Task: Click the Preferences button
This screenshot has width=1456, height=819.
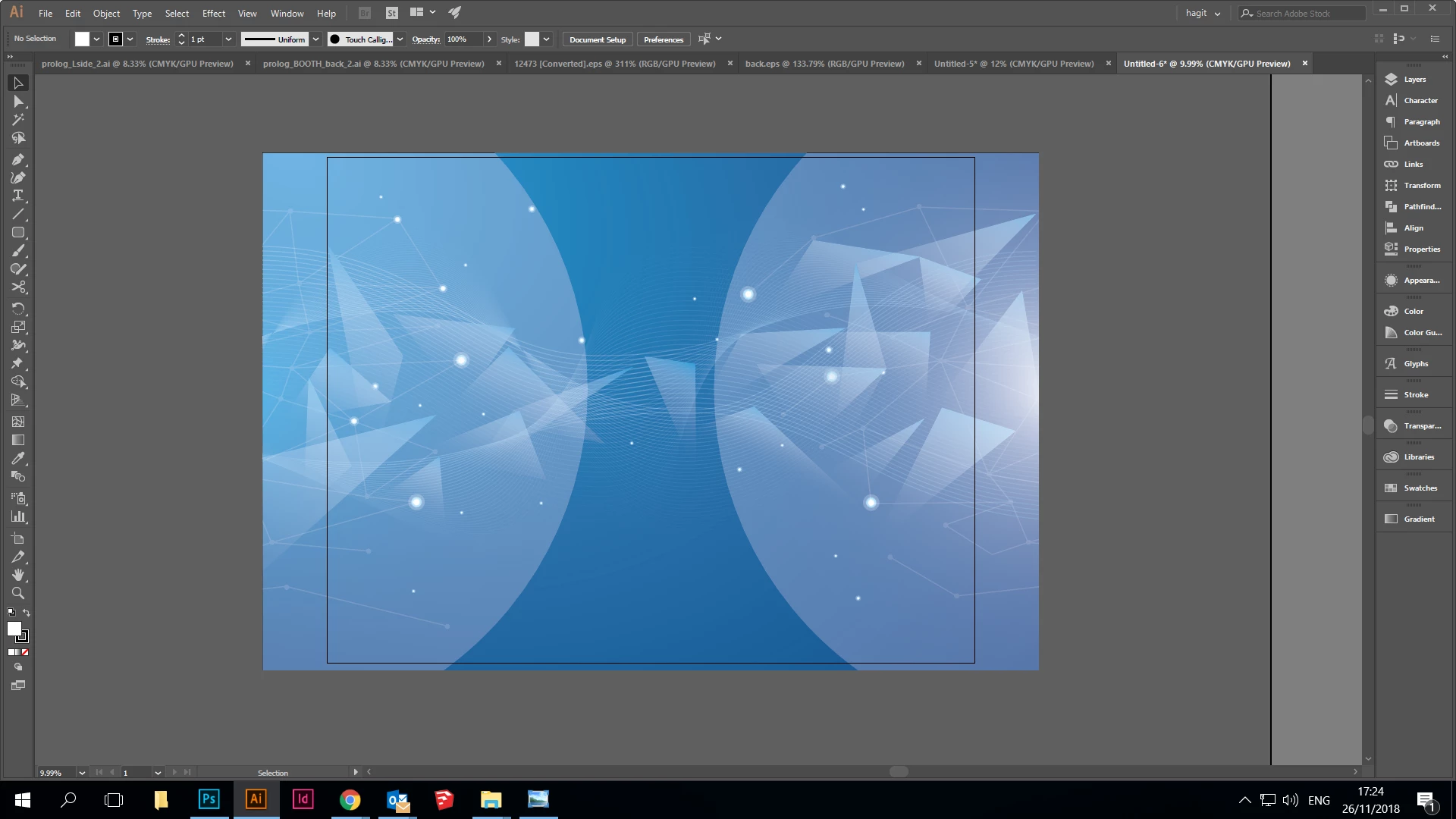Action: point(664,39)
